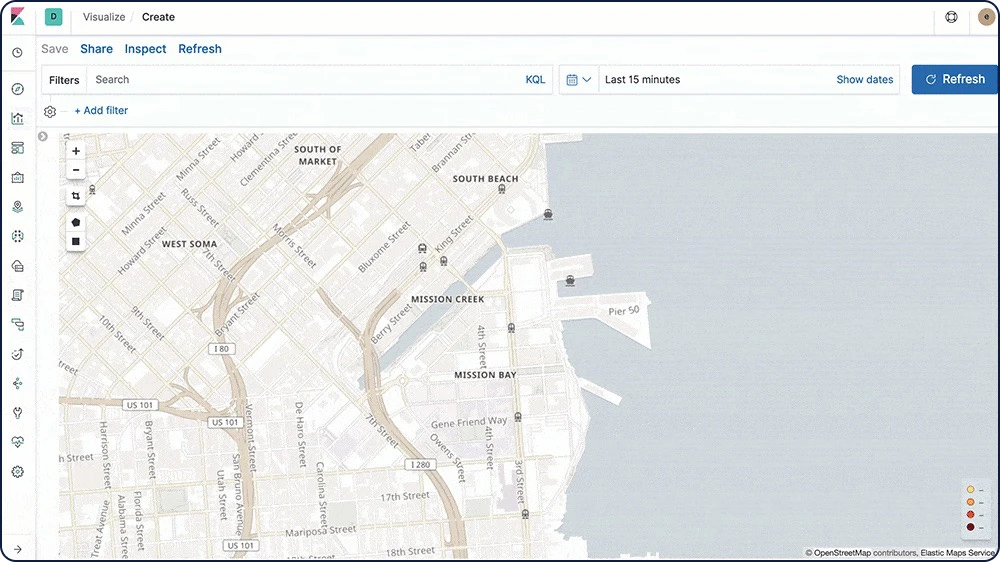This screenshot has height=562, width=1000.
Task: Click the dark red legend color dot
Action: pos(971,527)
